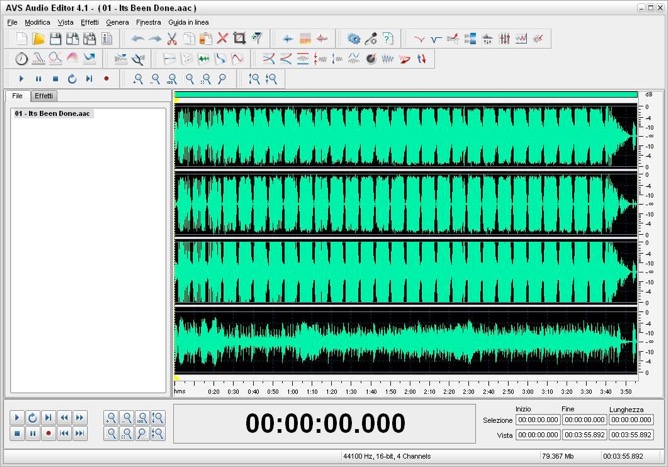Zoom out using the second top toolbar magnifier
This screenshot has height=467, width=668.
(155, 79)
